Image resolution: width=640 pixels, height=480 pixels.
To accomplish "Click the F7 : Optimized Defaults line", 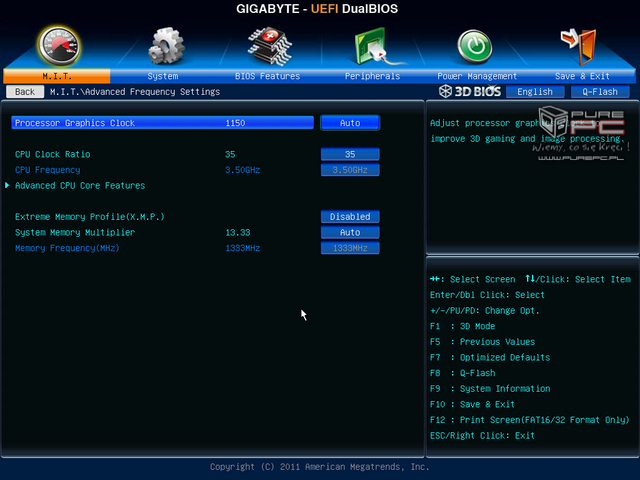I will [x=490, y=358].
